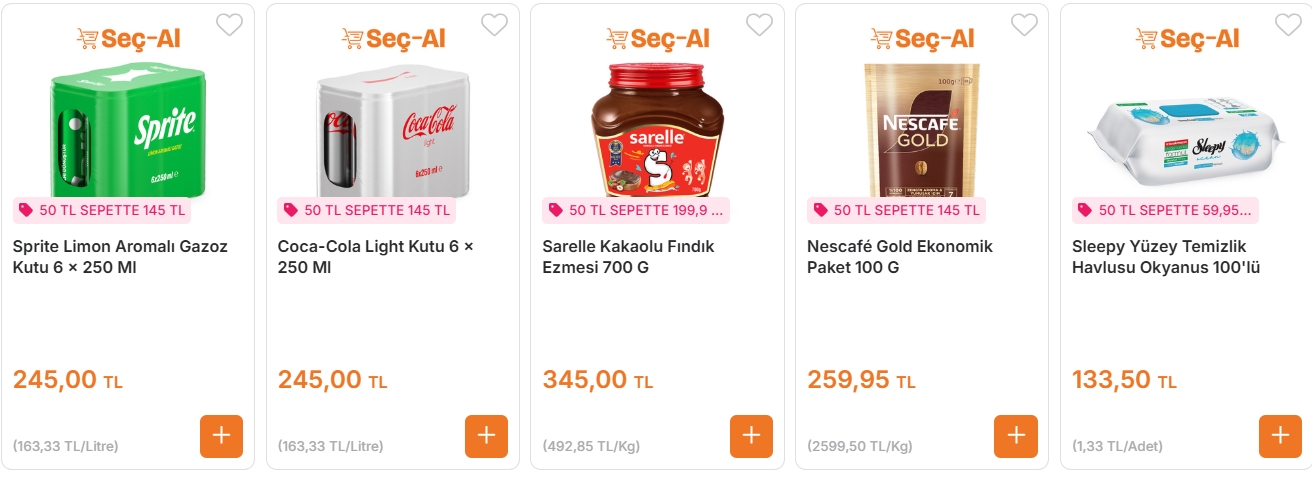Screen dimensions: 1312x477
Task: Favorite the Sprite product with heart icon
Action: 230,25
